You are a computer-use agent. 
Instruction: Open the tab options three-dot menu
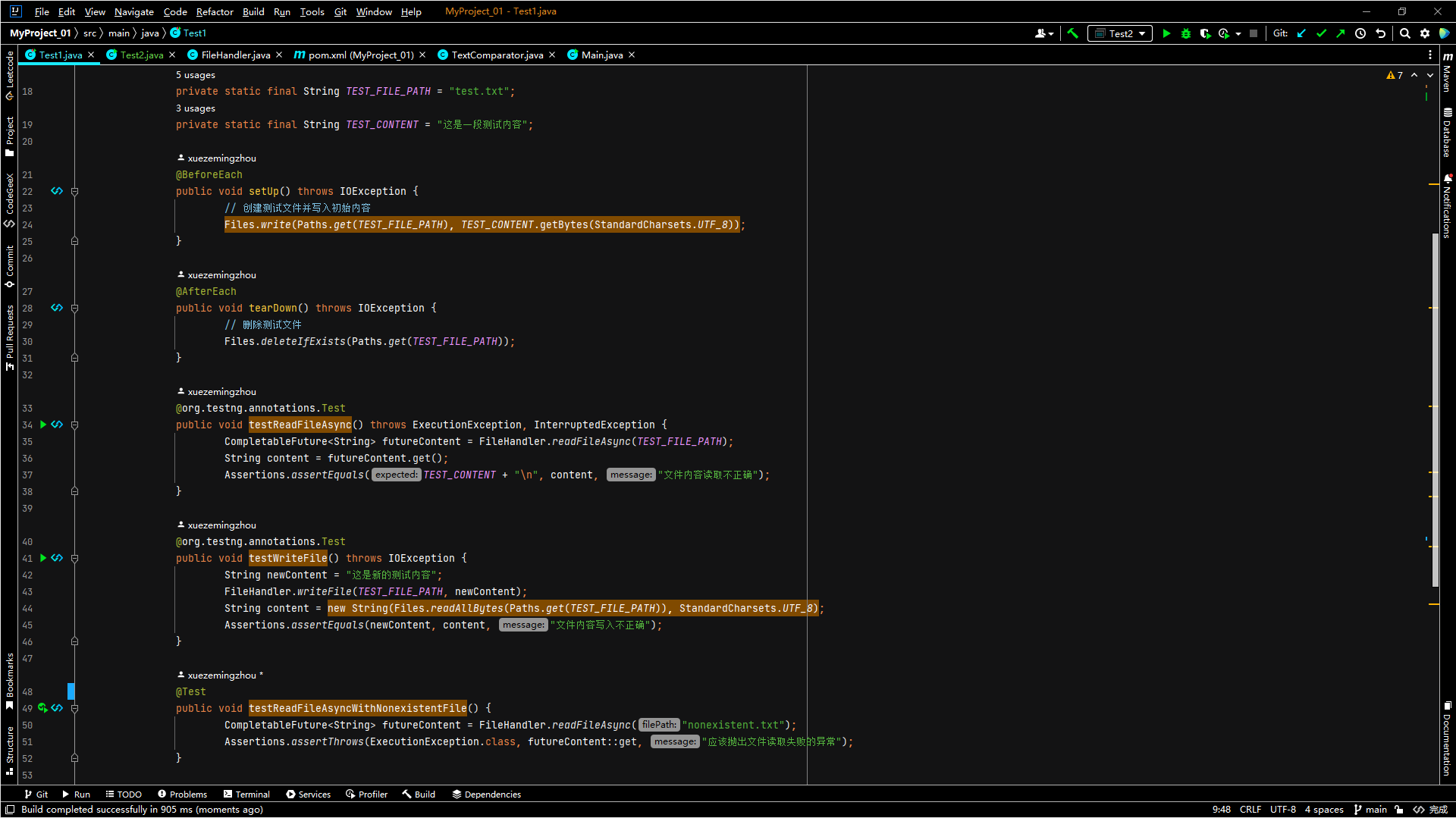coord(1430,55)
